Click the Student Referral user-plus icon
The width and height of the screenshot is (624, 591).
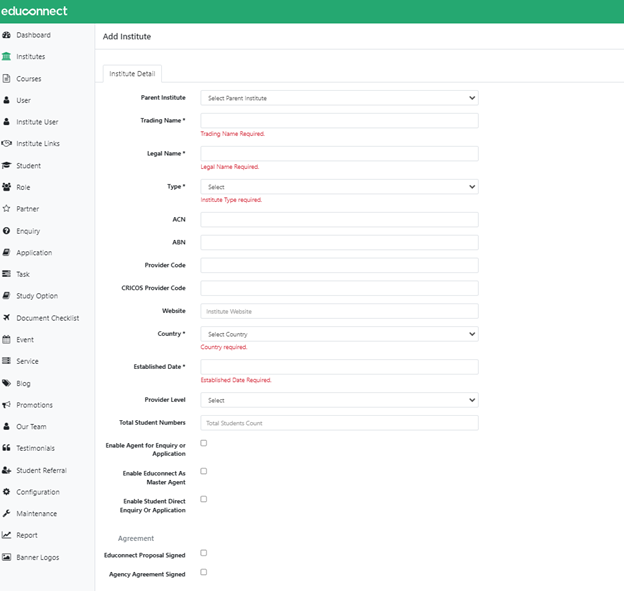[6, 470]
